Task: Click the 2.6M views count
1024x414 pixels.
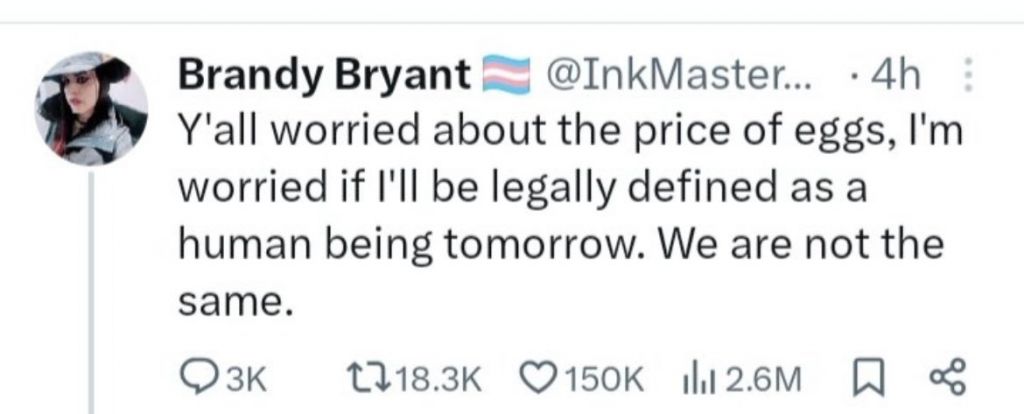Action: pyautogui.click(x=765, y=378)
